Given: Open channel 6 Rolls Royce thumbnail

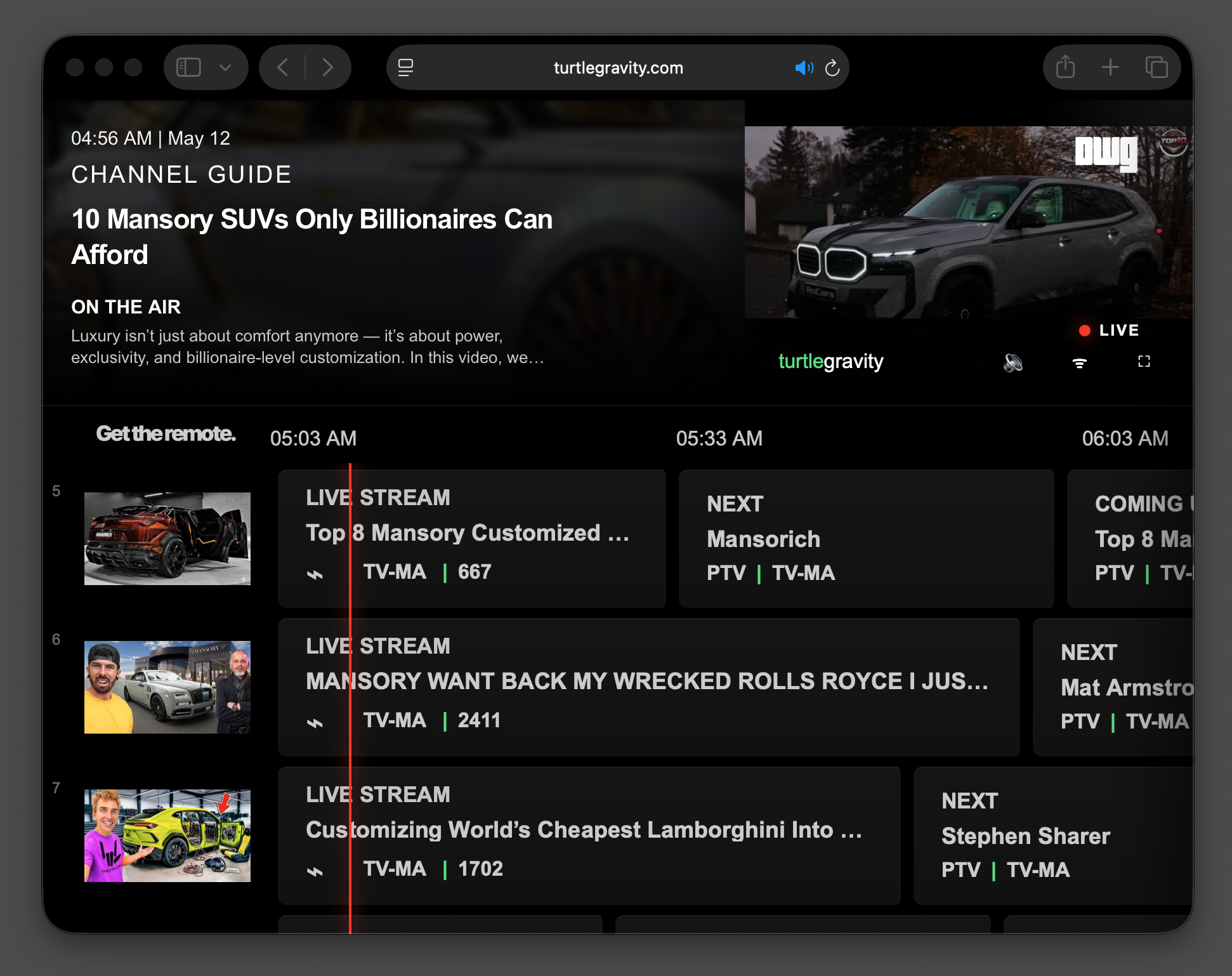Looking at the screenshot, I should [167, 687].
